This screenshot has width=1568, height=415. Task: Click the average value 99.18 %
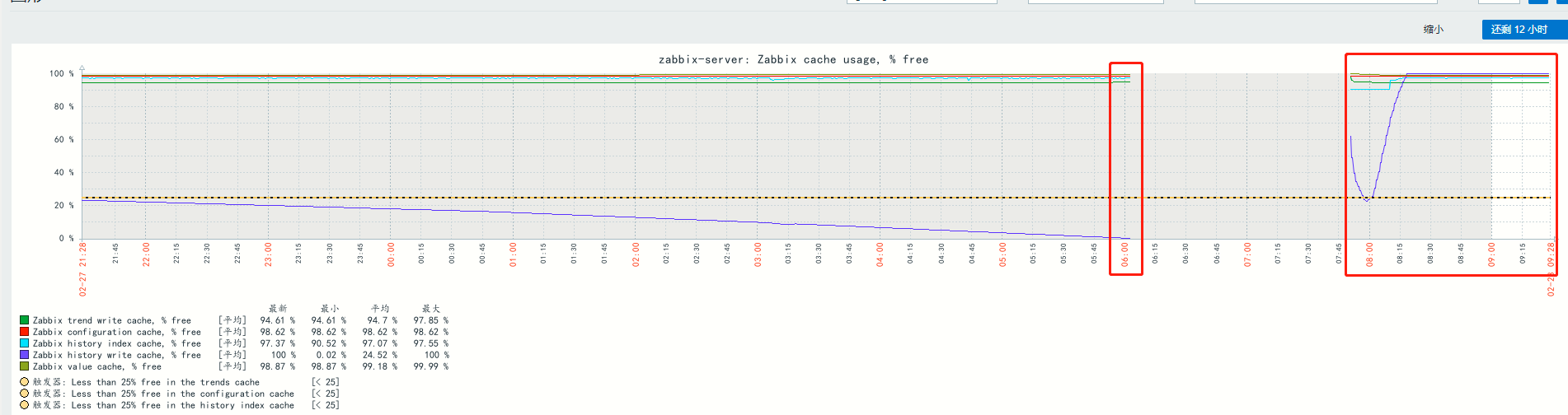click(380, 366)
